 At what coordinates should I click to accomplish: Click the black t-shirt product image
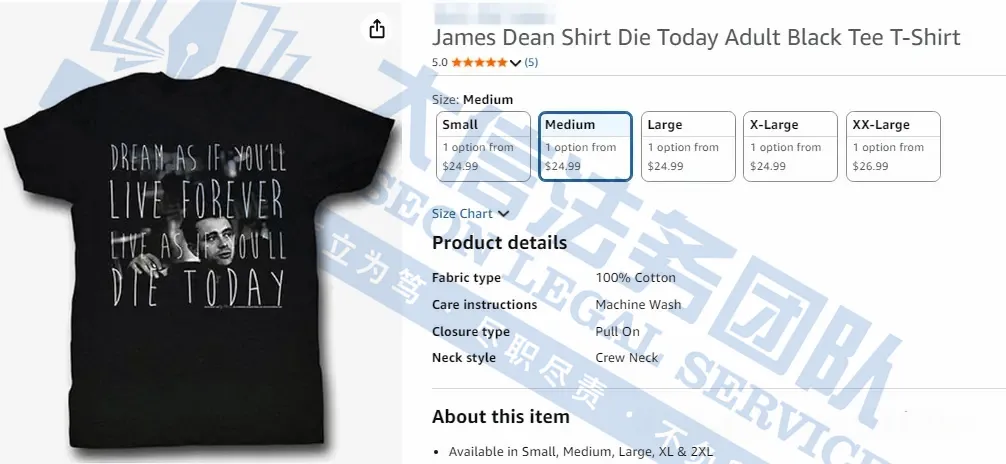[x=199, y=257]
